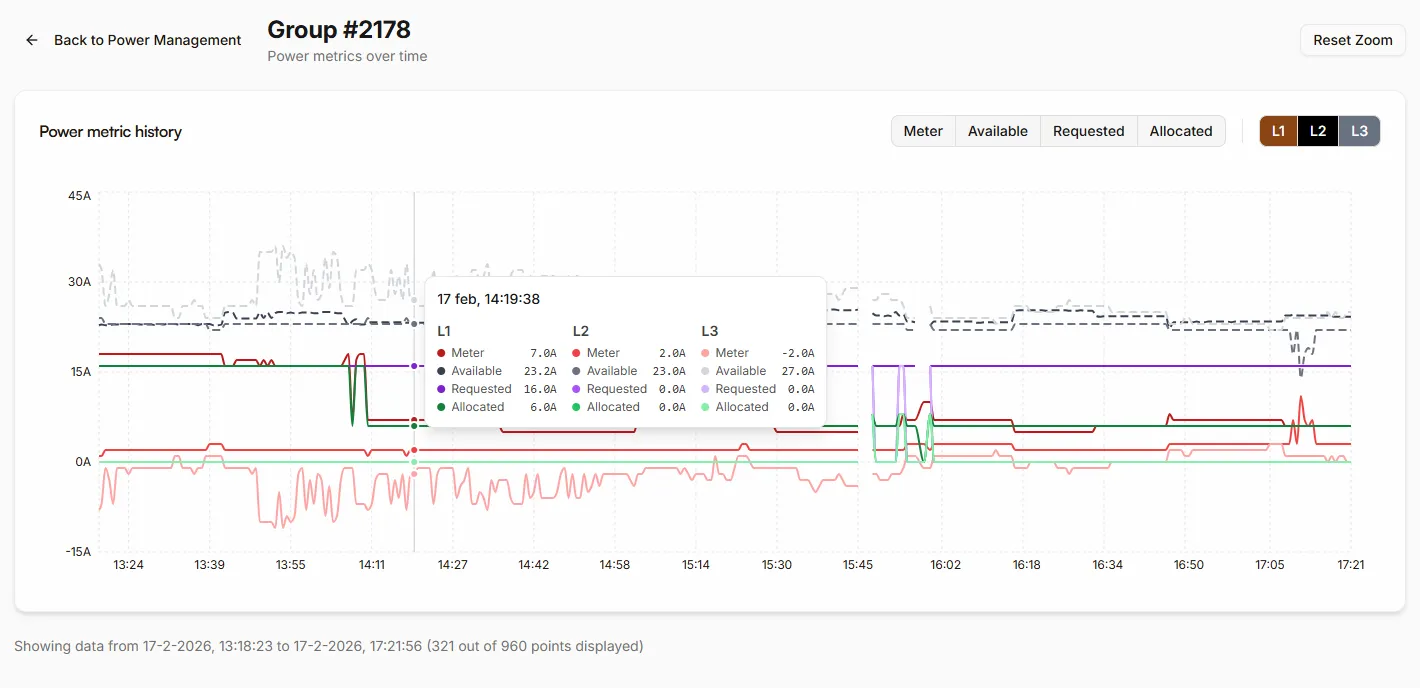Click the dark green Allocated dot under L1
The width and height of the screenshot is (1420, 688).
(440, 407)
